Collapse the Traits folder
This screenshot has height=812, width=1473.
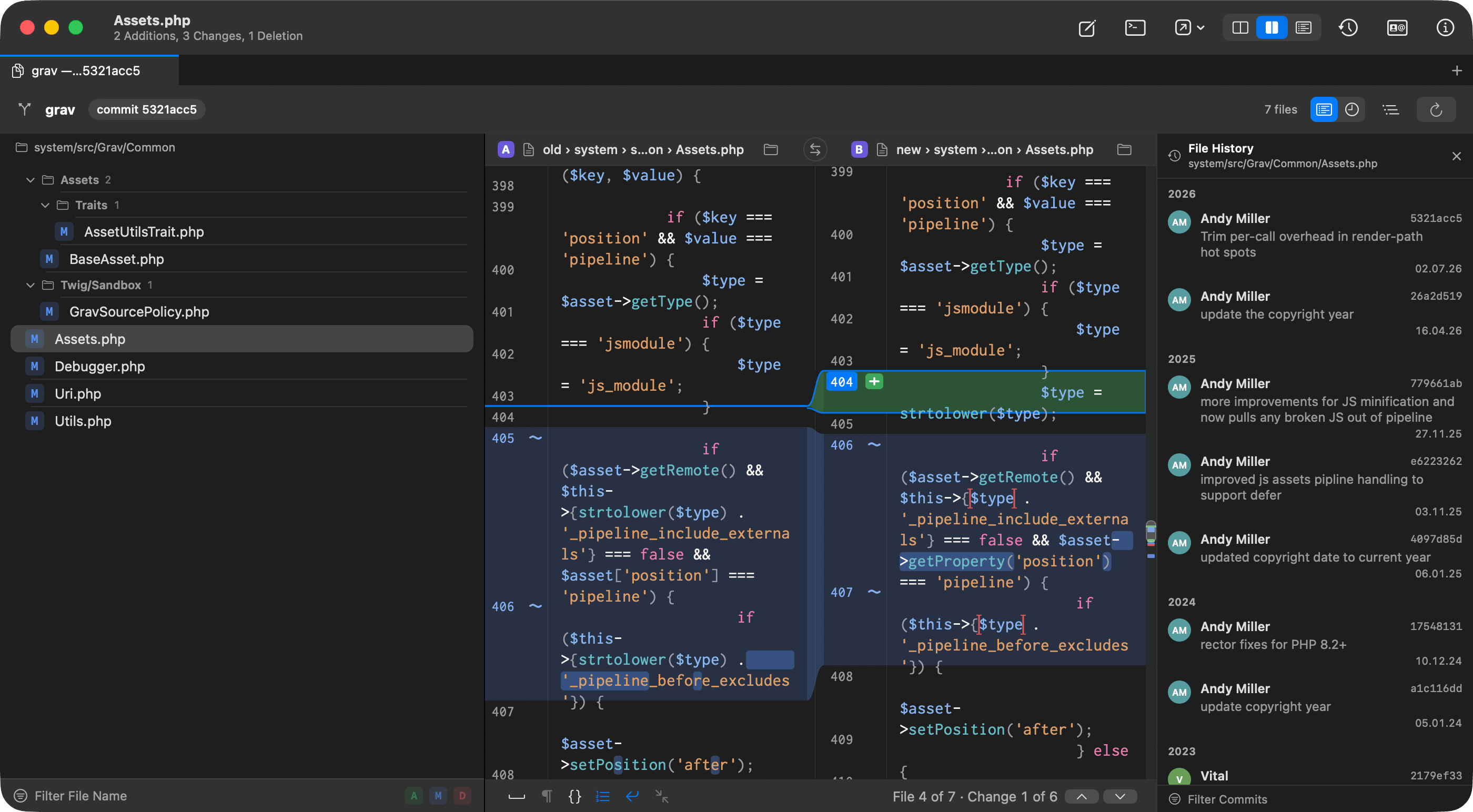point(45,205)
